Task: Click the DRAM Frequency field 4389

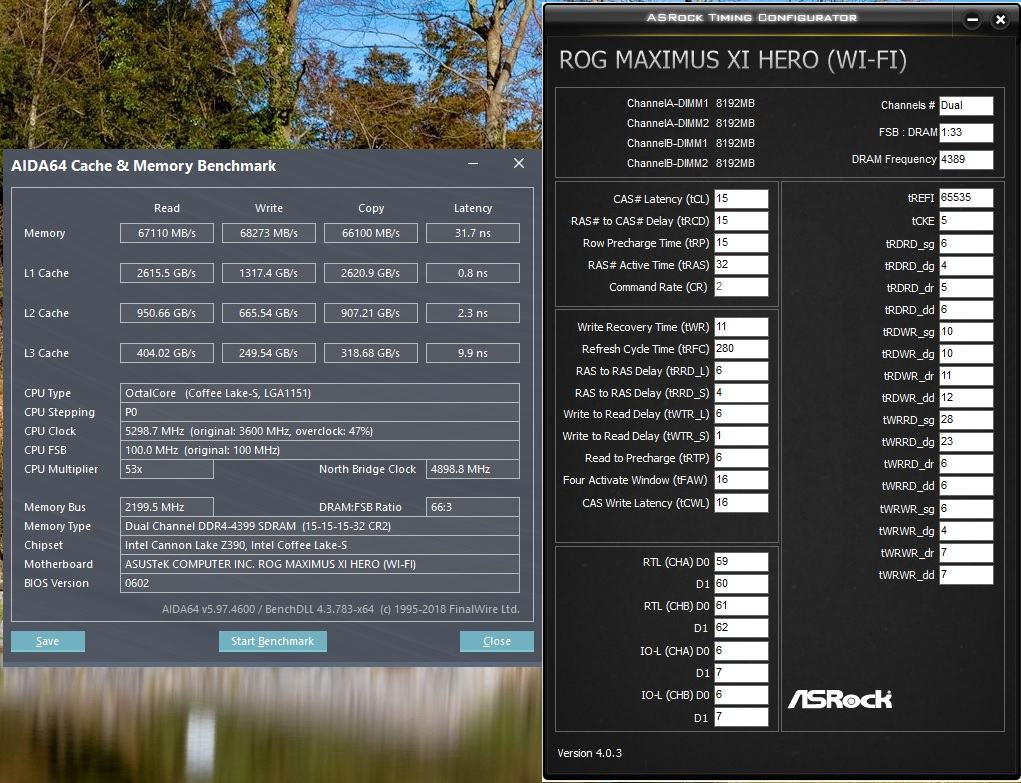Action: 966,160
